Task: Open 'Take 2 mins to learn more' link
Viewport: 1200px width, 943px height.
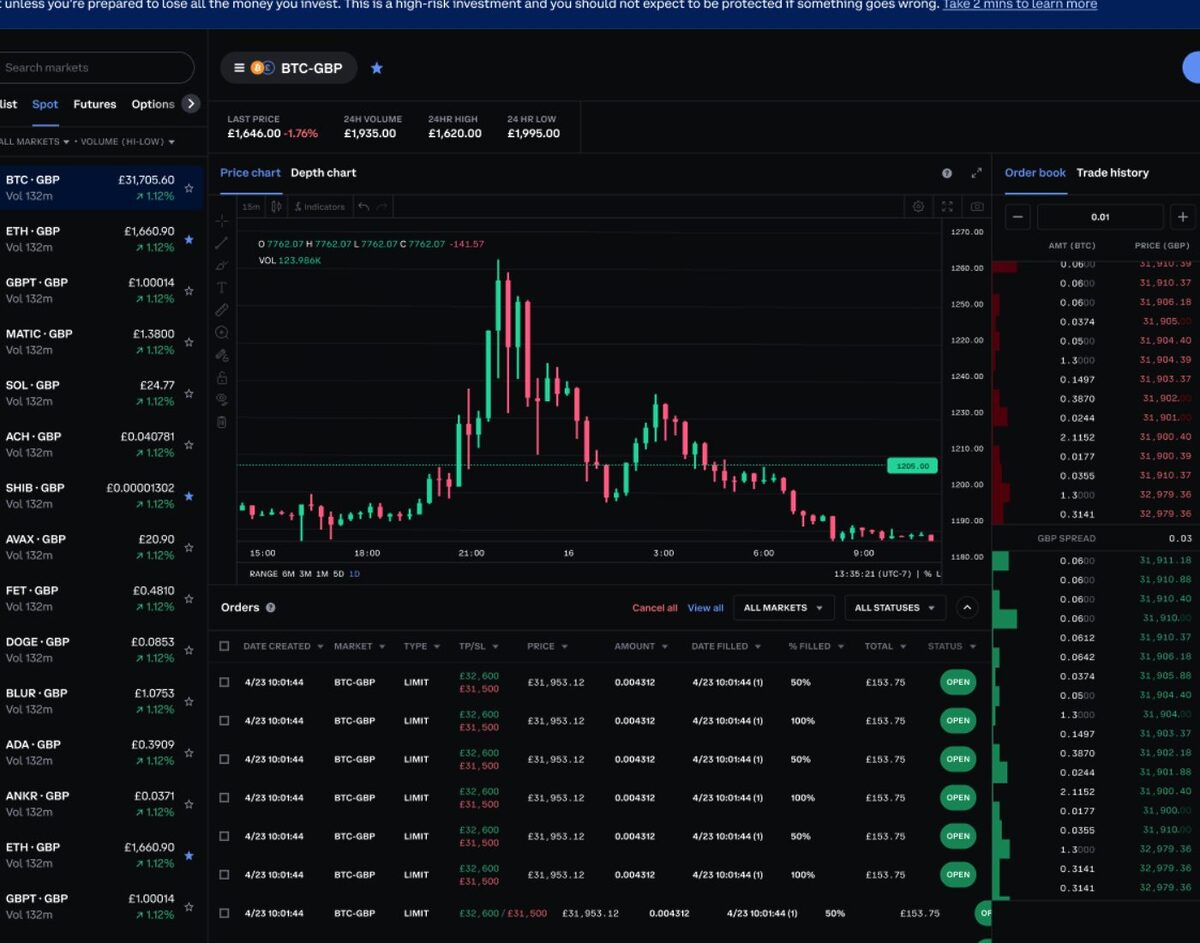Action: [1020, 5]
